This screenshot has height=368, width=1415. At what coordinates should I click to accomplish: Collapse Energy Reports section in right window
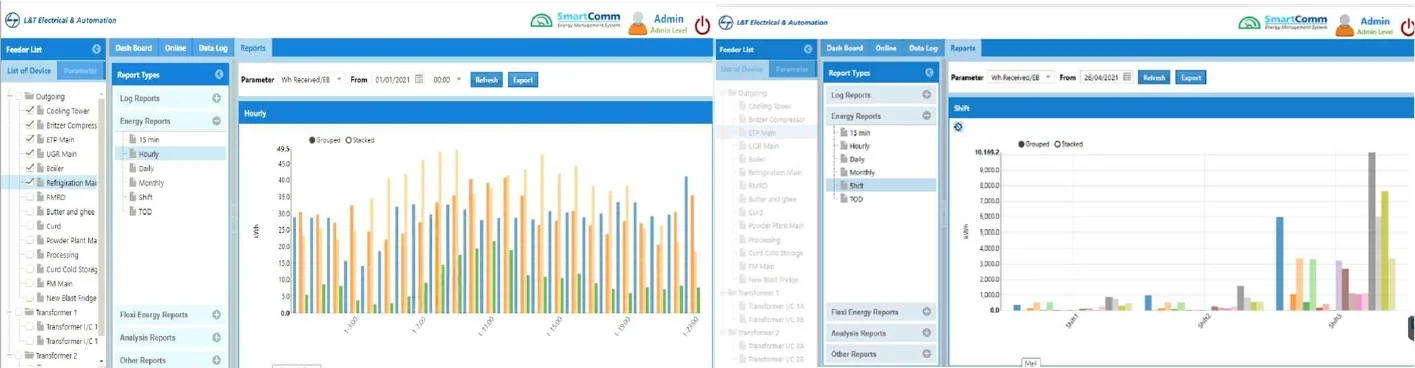point(927,116)
